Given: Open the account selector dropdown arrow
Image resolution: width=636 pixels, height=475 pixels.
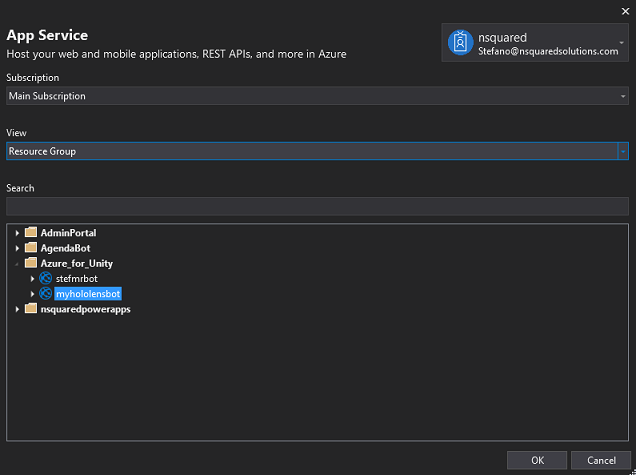Looking at the screenshot, I should coord(621,43).
